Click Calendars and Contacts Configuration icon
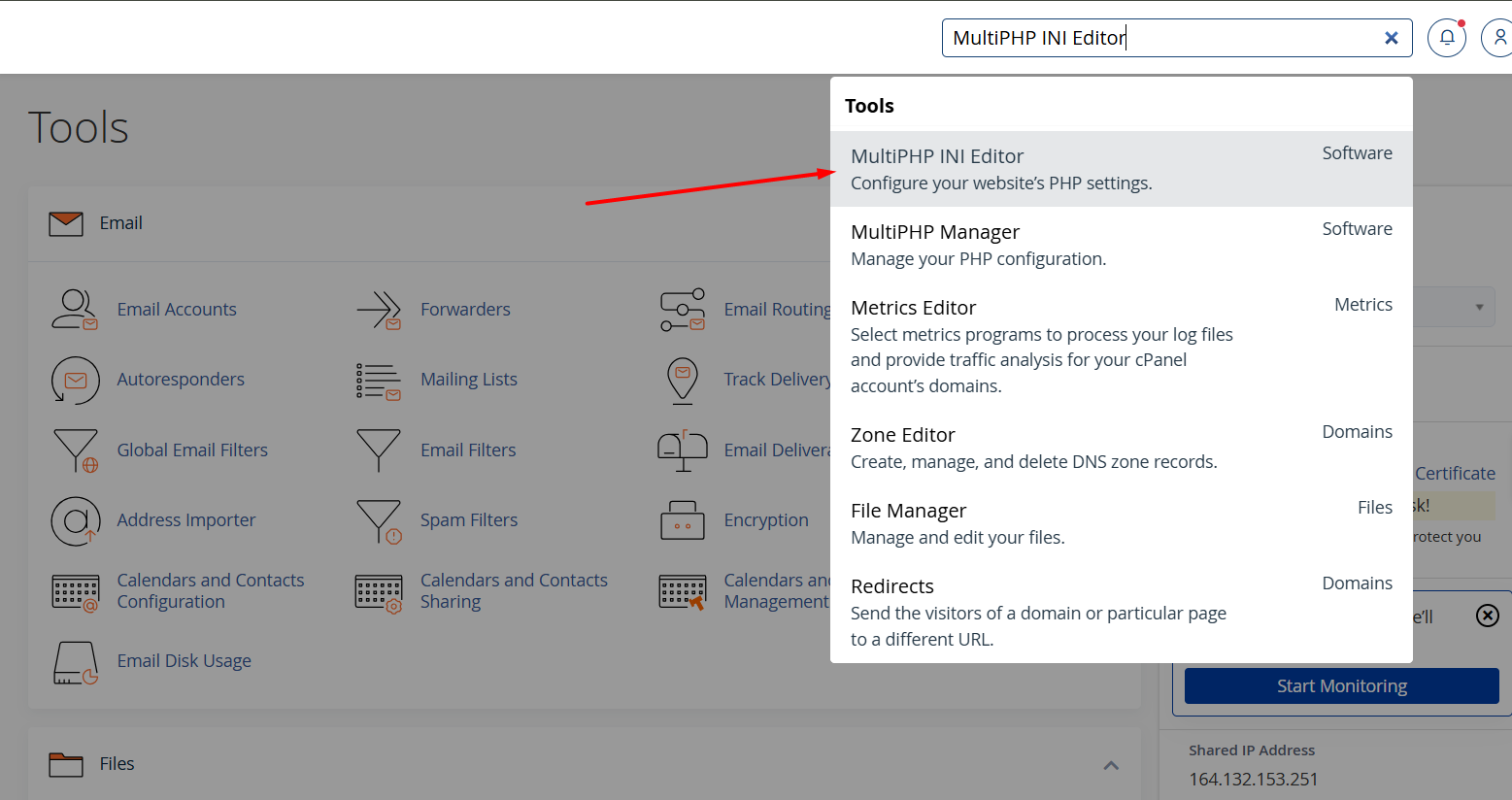 76,592
